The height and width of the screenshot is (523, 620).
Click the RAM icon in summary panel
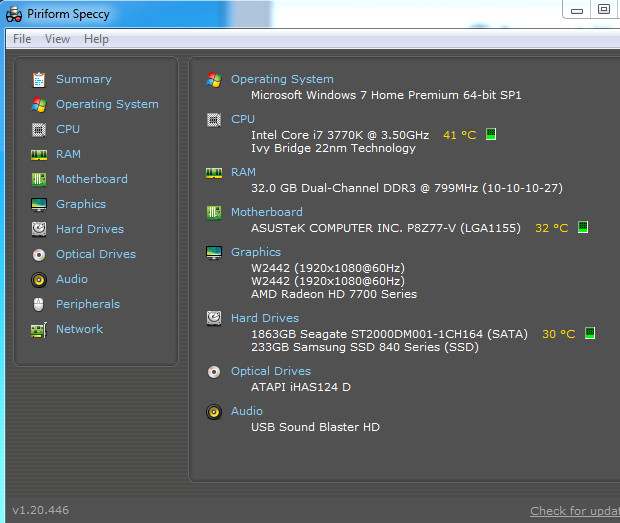click(x=214, y=173)
